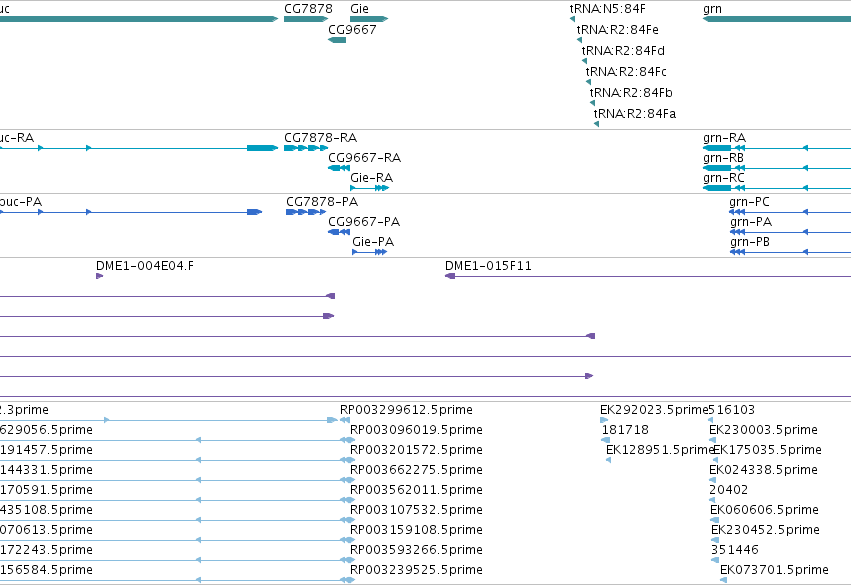Click the CG7878-PA protein label
This screenshot has height=585, width=851.
click(x=322, y=202)
